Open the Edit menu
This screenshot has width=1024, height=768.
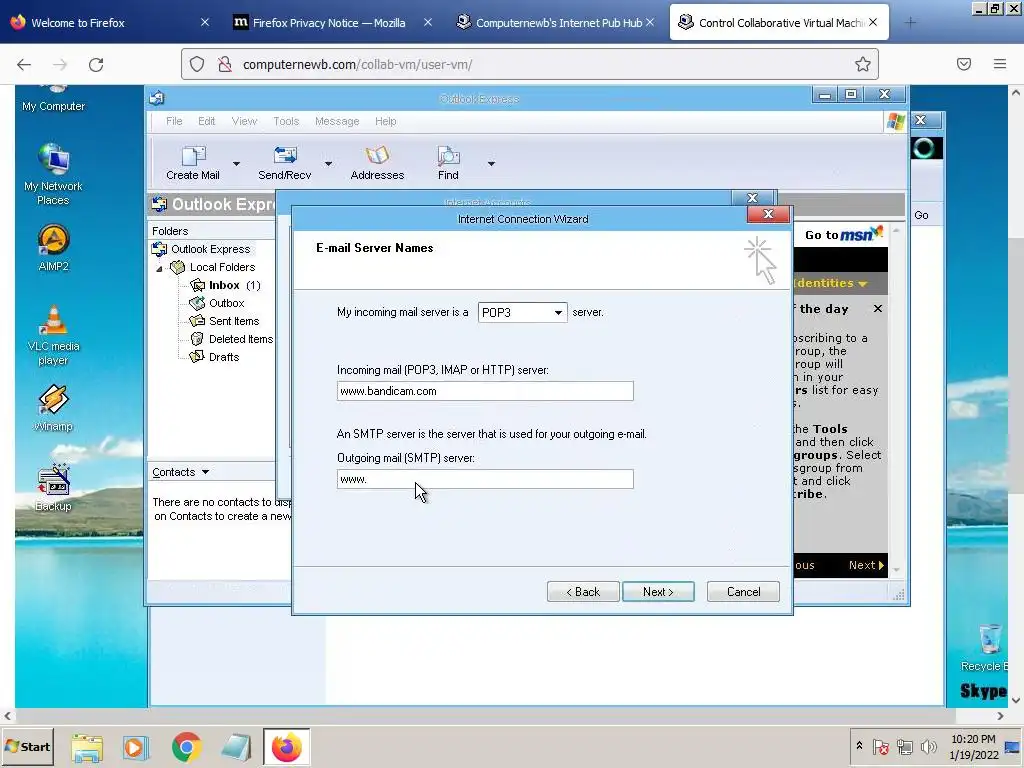(x=206, y=121)
